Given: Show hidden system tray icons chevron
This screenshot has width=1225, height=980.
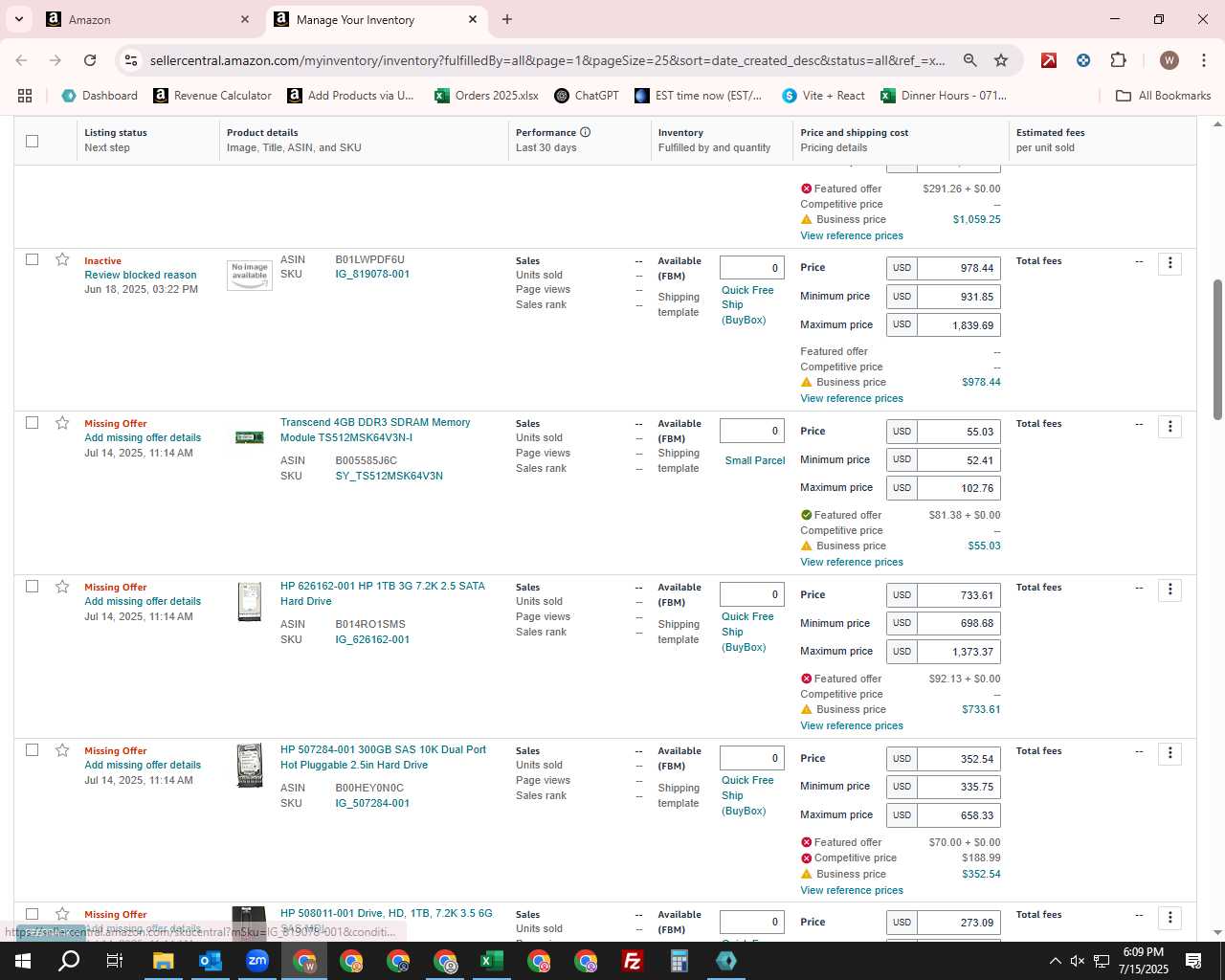Looking at the screenshot, I should tap(1055, 961).
